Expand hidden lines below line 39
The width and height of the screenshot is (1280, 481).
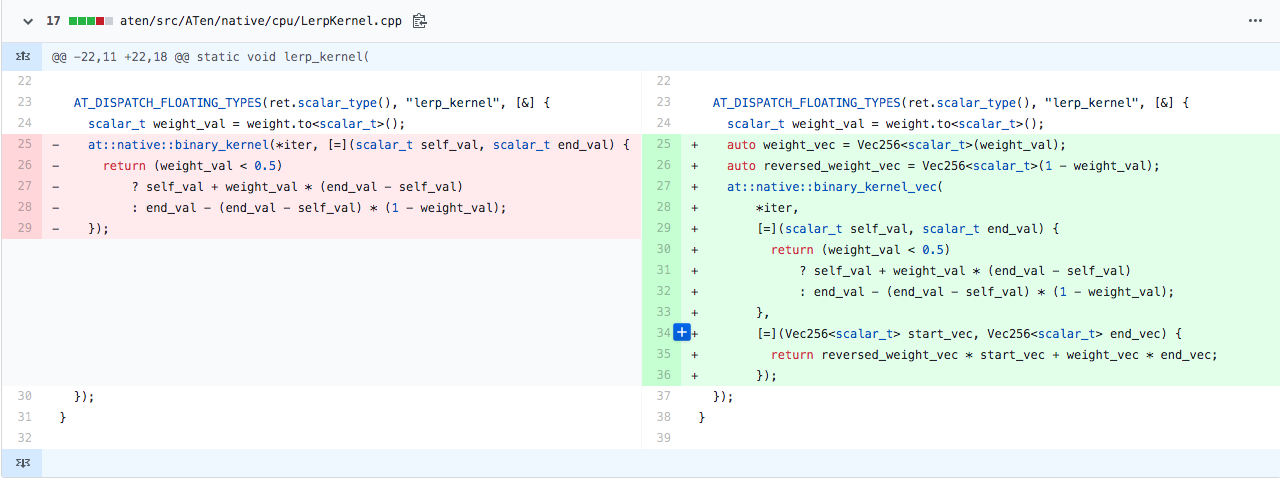click(x=21, y=463)
